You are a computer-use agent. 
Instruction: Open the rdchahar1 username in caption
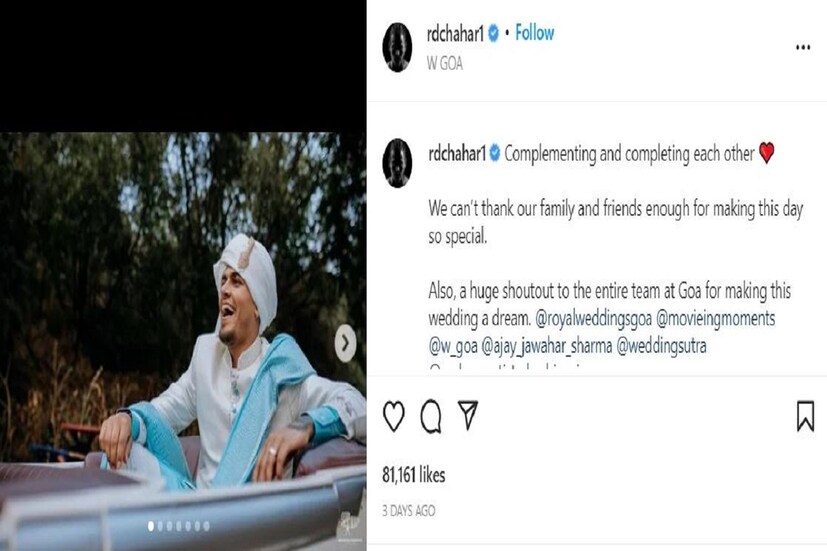(457, 153)
